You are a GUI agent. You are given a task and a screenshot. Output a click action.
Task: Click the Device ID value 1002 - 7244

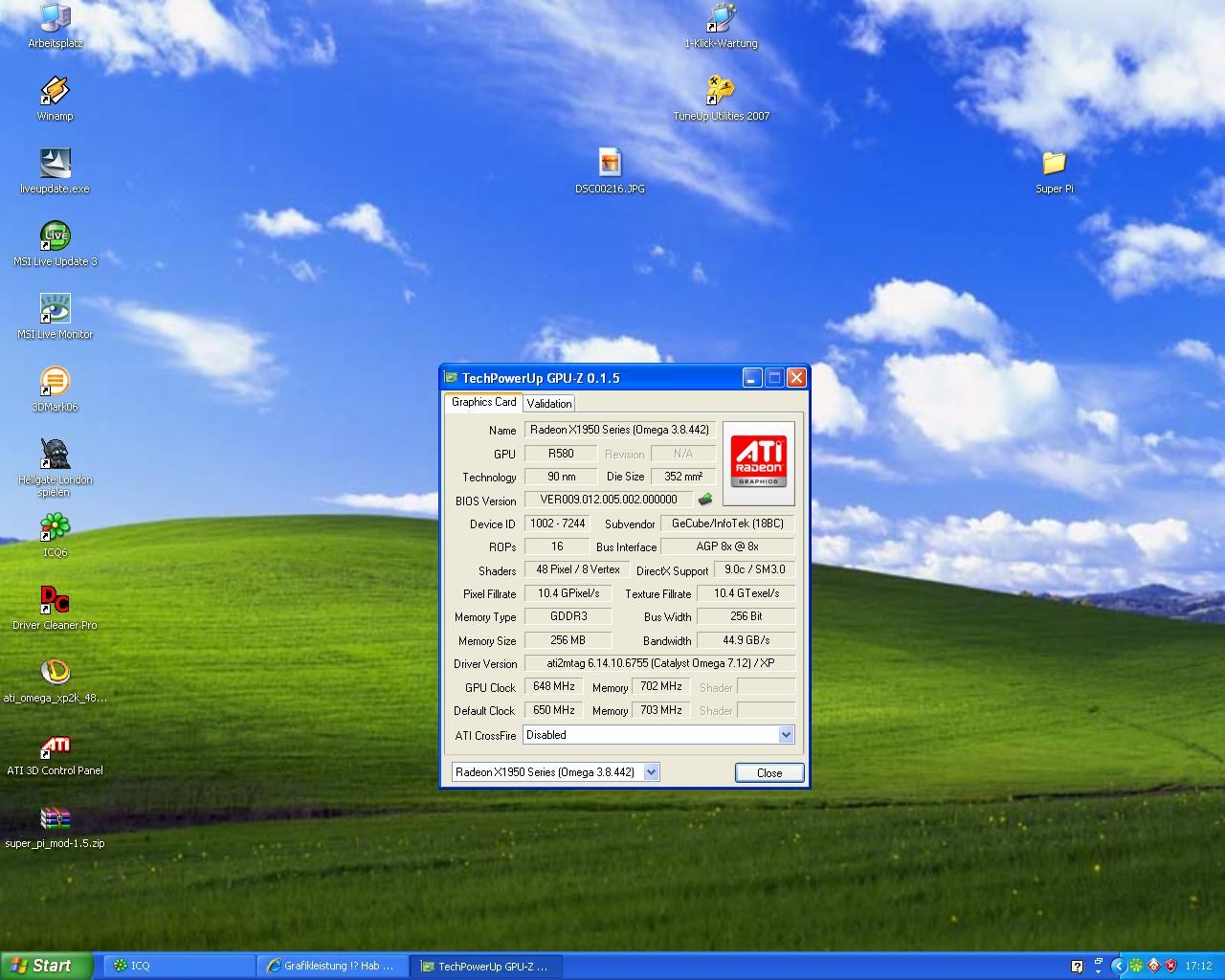(557, 523)
